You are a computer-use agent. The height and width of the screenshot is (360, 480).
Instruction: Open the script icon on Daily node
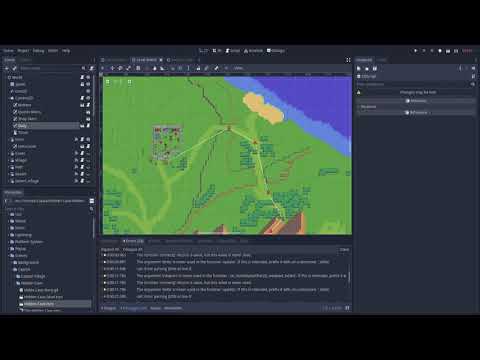tap(88, 126)
